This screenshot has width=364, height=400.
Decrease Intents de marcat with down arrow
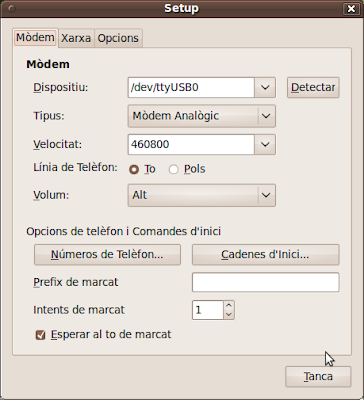click(x=229, y=315)
